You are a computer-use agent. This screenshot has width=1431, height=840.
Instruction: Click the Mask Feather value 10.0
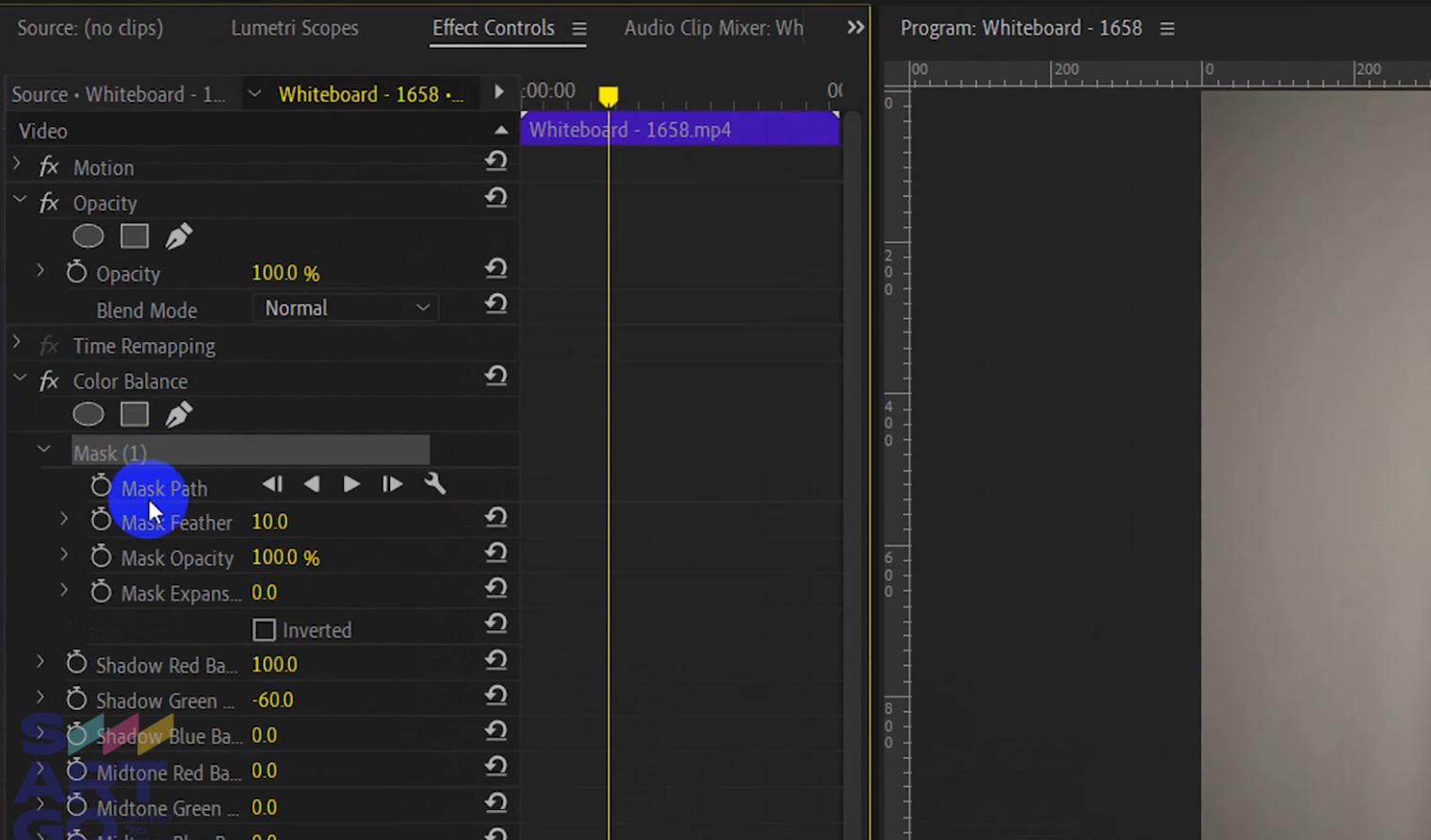(269, 522)
